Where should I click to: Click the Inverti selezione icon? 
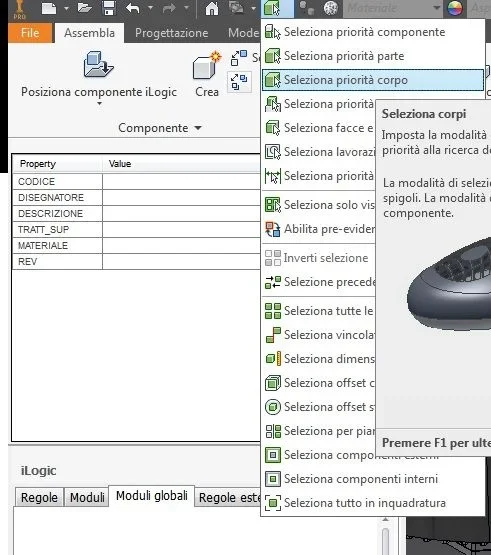[x=273, y=258]
